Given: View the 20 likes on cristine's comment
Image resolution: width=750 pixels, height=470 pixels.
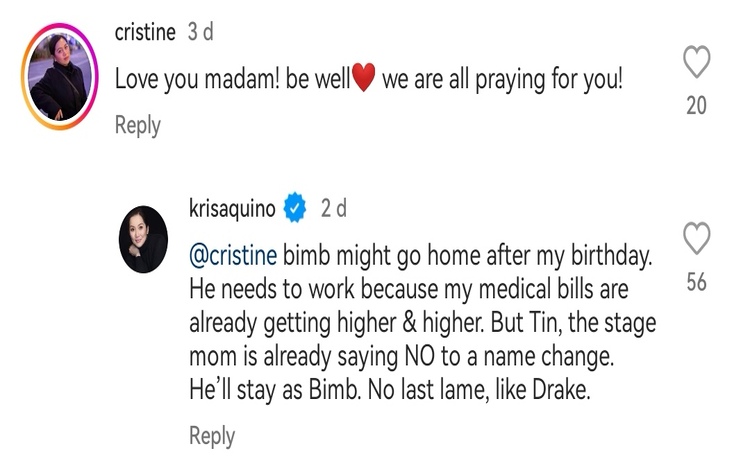Looking at the screenshot, I should pos(697,105).
